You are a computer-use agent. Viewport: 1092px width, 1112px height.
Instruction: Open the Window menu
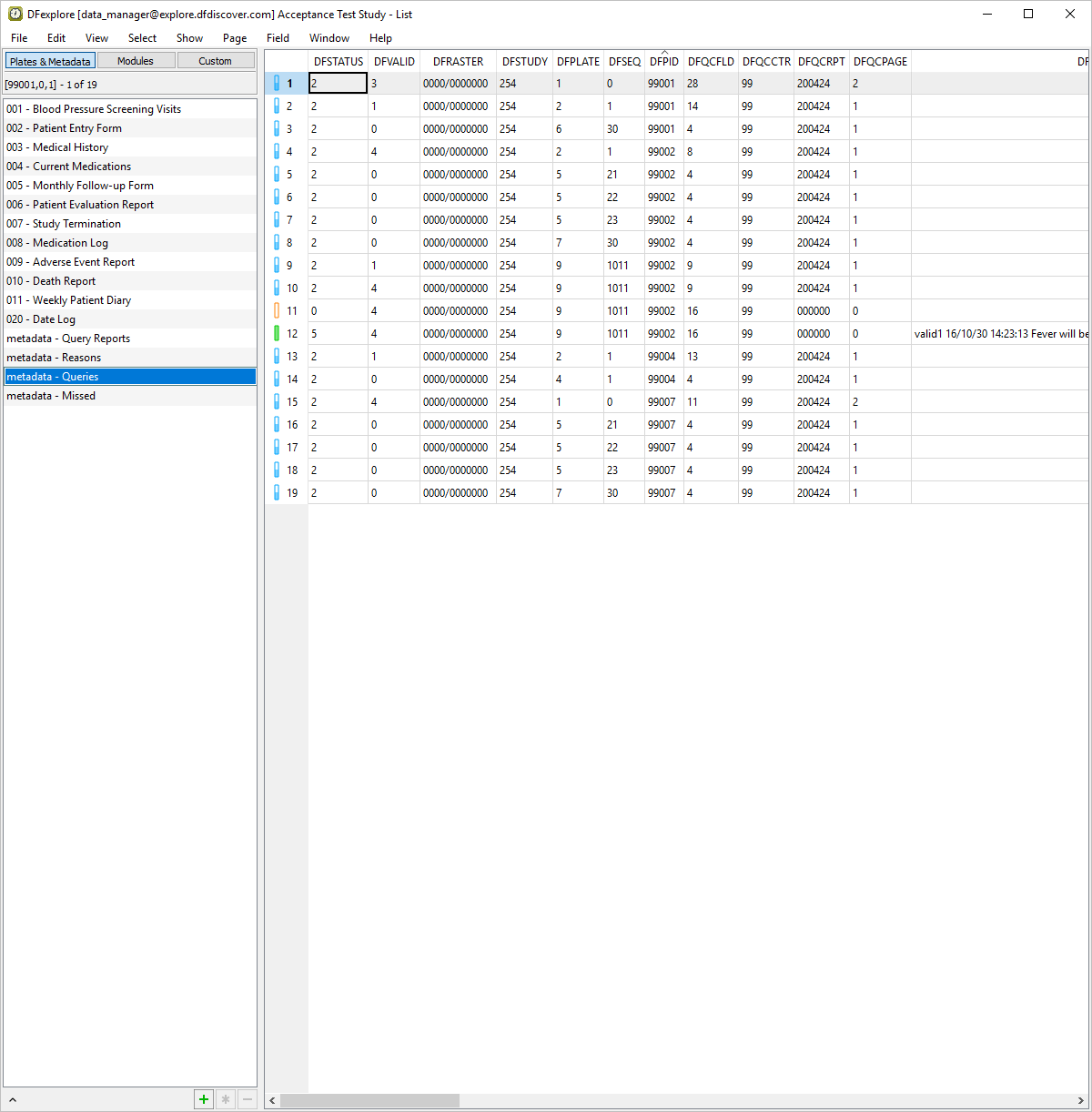329,38
